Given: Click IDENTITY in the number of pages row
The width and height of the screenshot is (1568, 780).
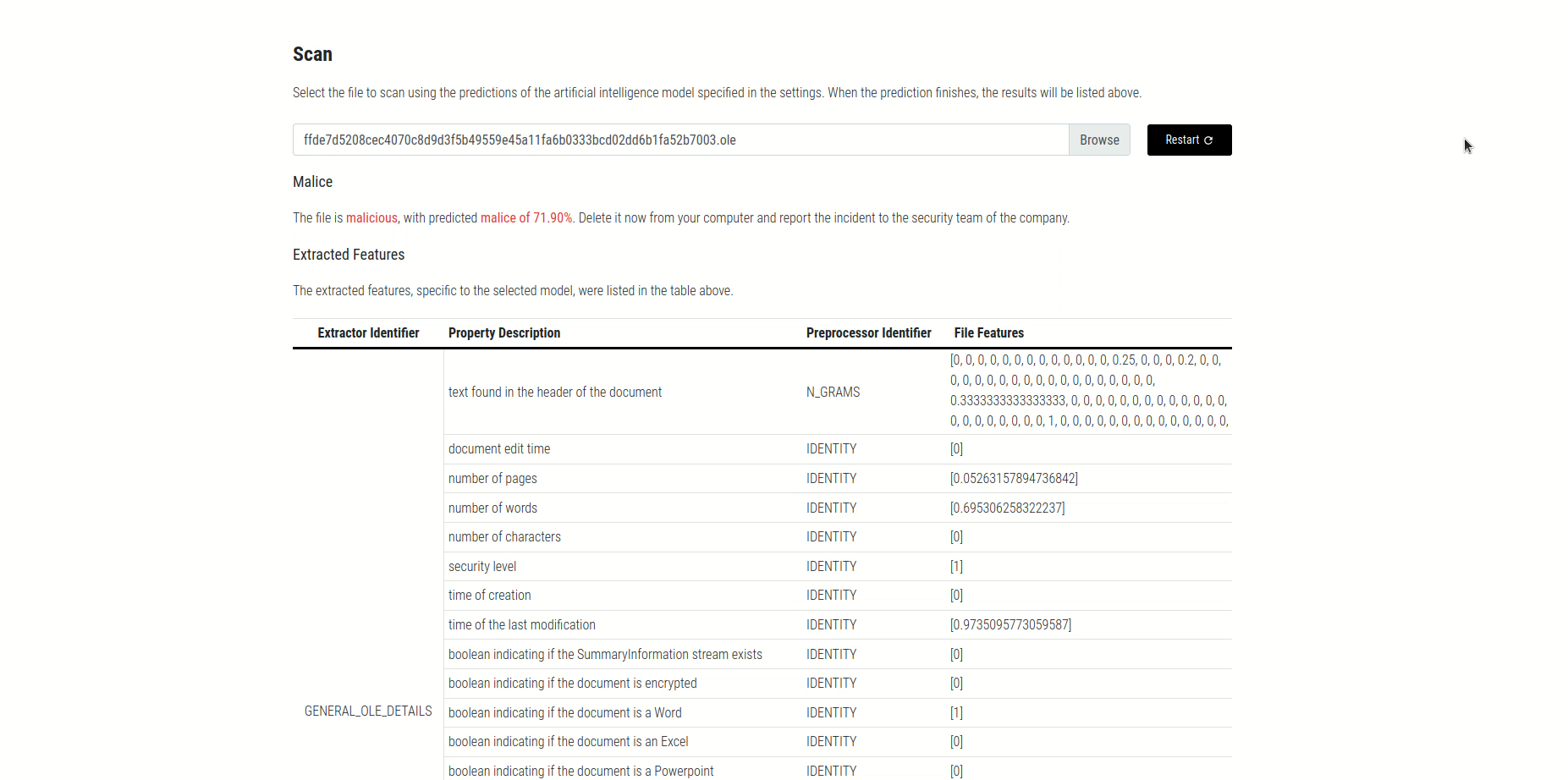Looking at the screenshot, I should click(831, 479).
